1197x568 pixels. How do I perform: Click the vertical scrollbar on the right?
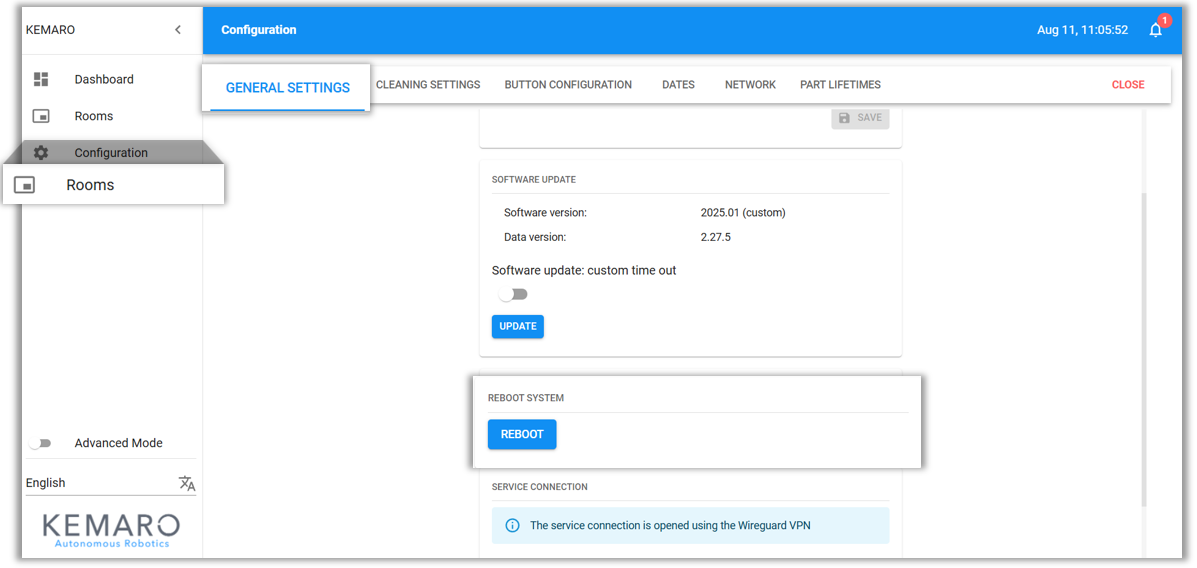(x=1145, y=350)
